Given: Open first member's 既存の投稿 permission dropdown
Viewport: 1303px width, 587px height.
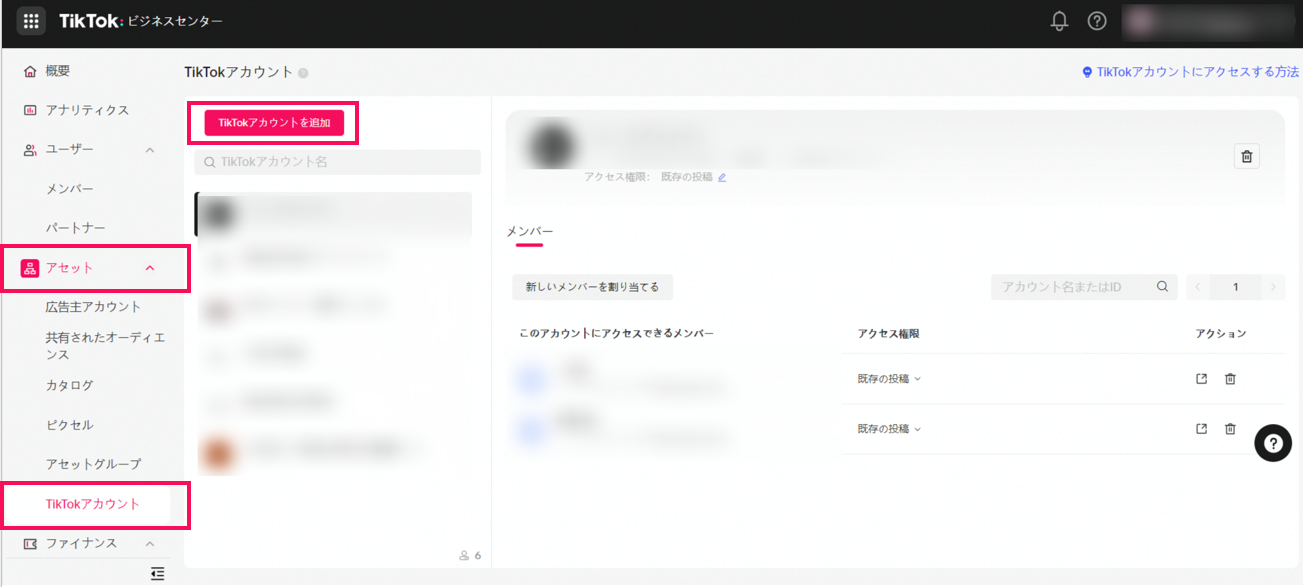Looking at the screenshot, I should tap(888, 379).
